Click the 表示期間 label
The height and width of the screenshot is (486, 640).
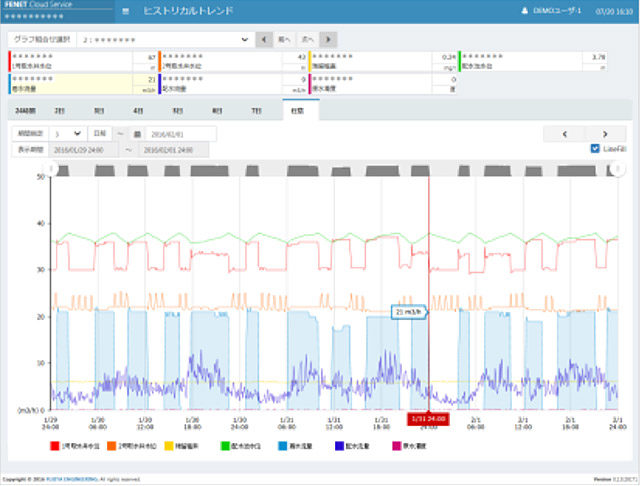[x=31, y=150]
